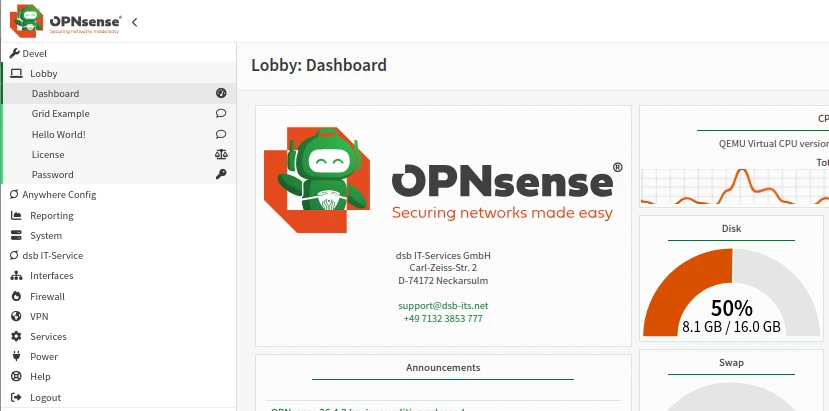Click the laptop icon beside Lobby
The image size is (829, 411).
pos(16,74)
